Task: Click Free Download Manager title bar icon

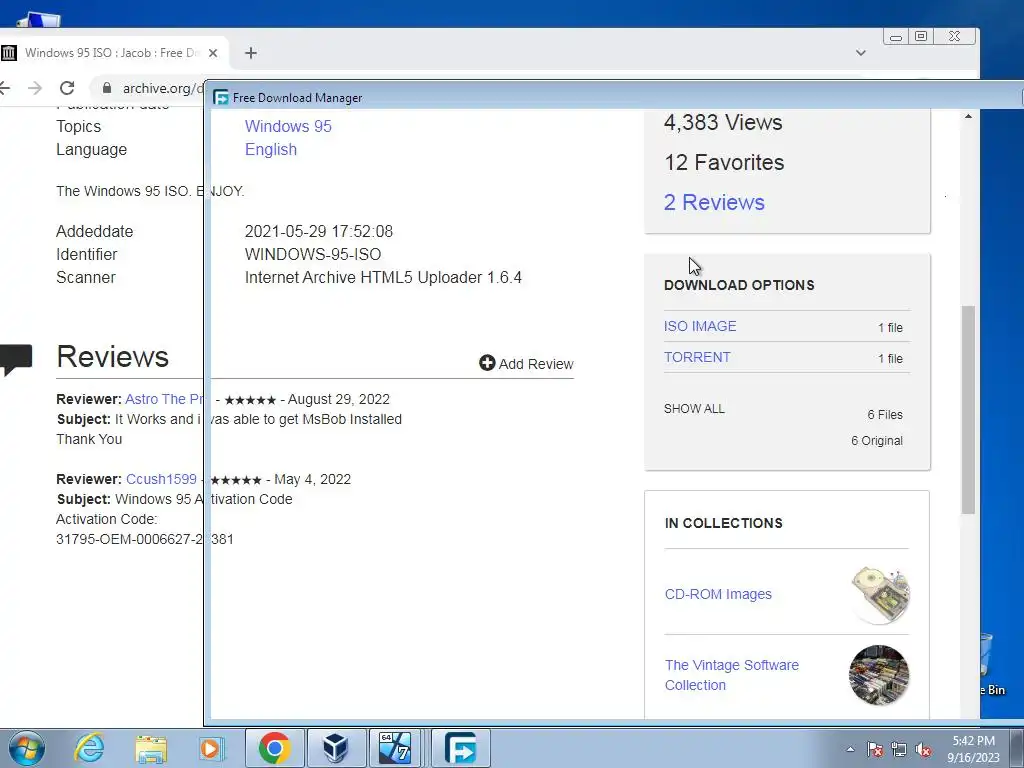Action: 221,97
